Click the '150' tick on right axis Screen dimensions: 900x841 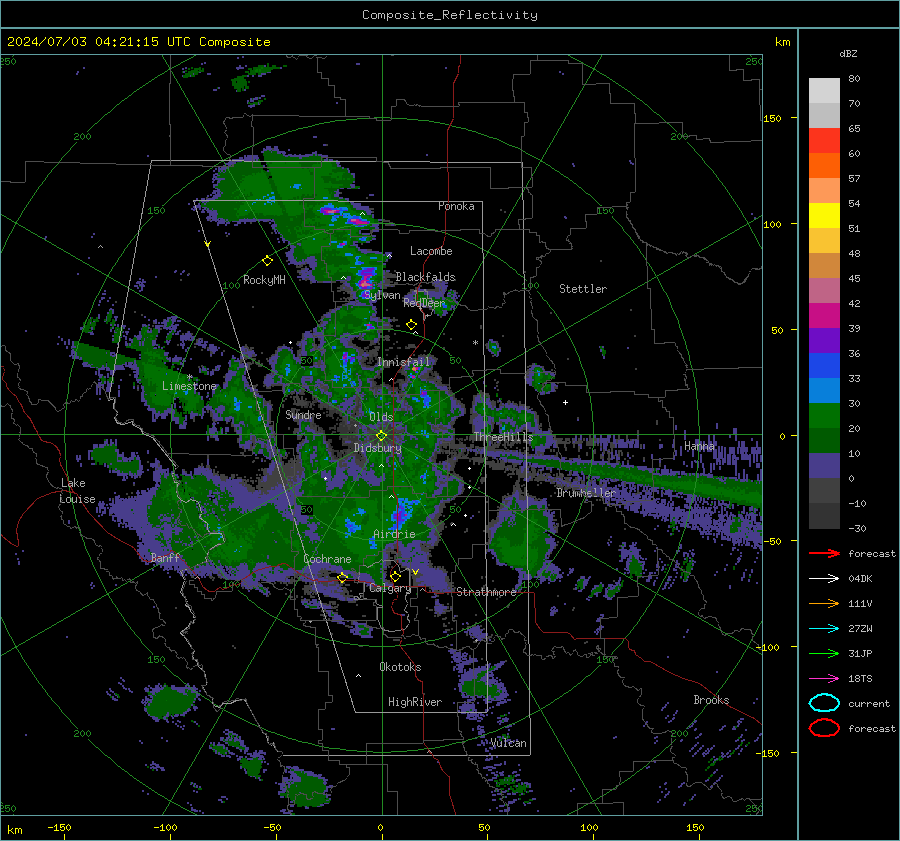[x=772, y=118]
